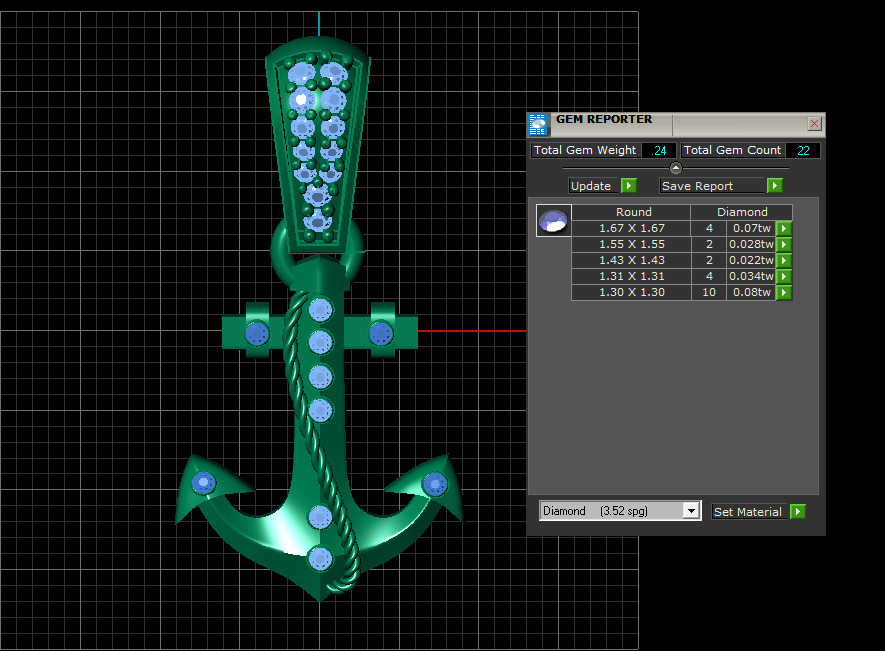Click the 0.08tw weight cell
The image size is (885, 651).
[751, 292]
